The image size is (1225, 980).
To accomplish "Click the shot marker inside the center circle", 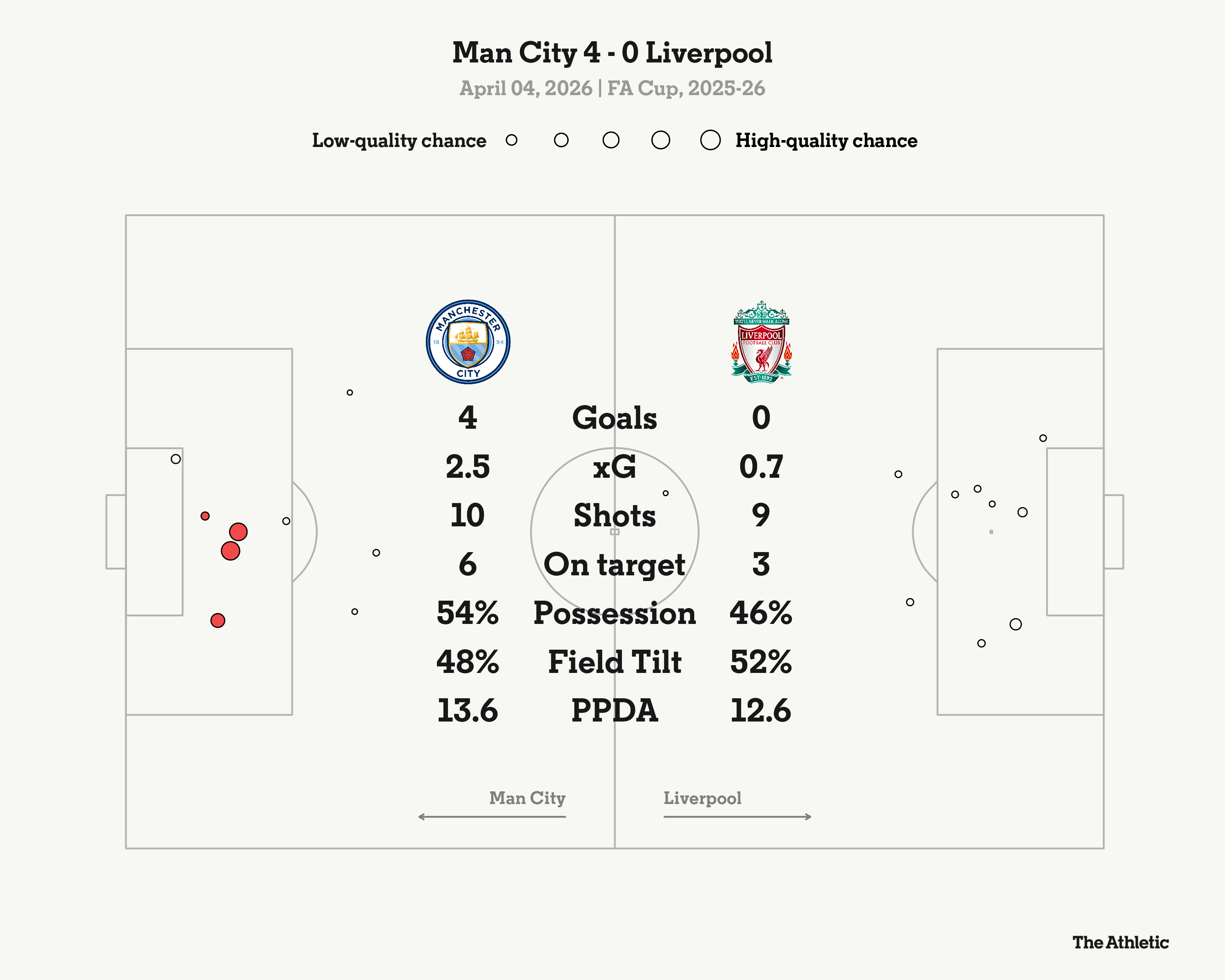I will [665, 493].
